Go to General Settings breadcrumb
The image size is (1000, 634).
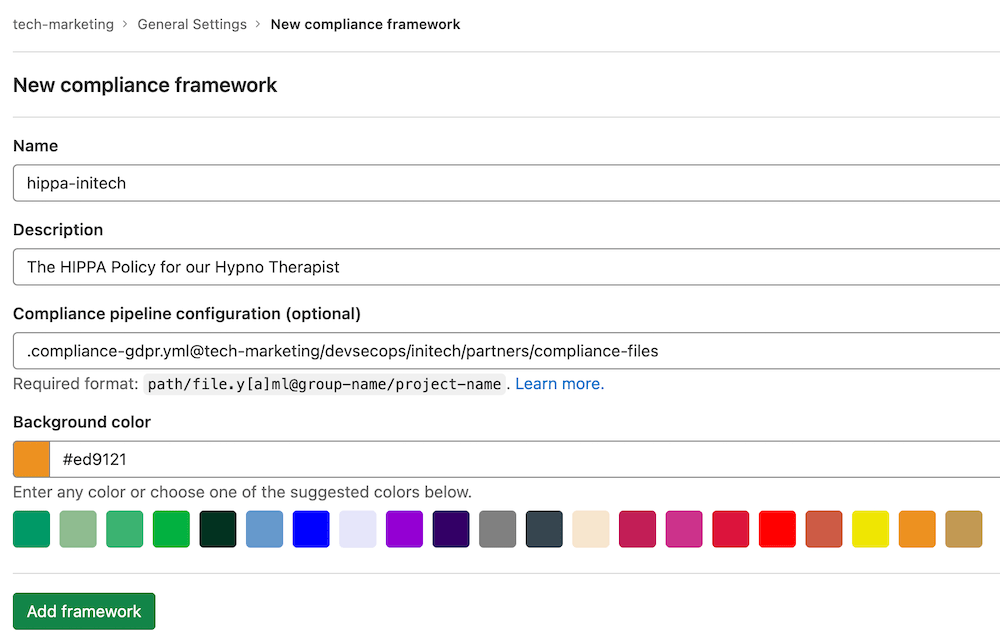pyautogui.click(x=192, y=24)
